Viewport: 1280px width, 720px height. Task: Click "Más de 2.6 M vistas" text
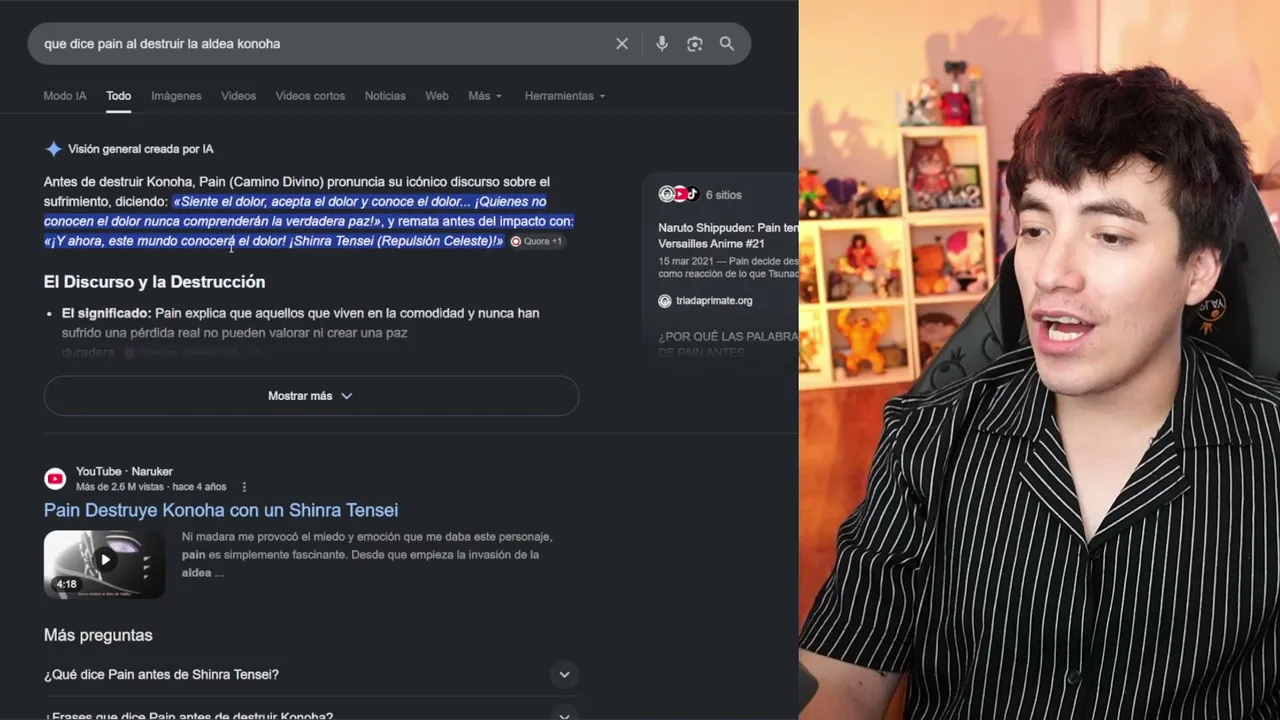121,487
